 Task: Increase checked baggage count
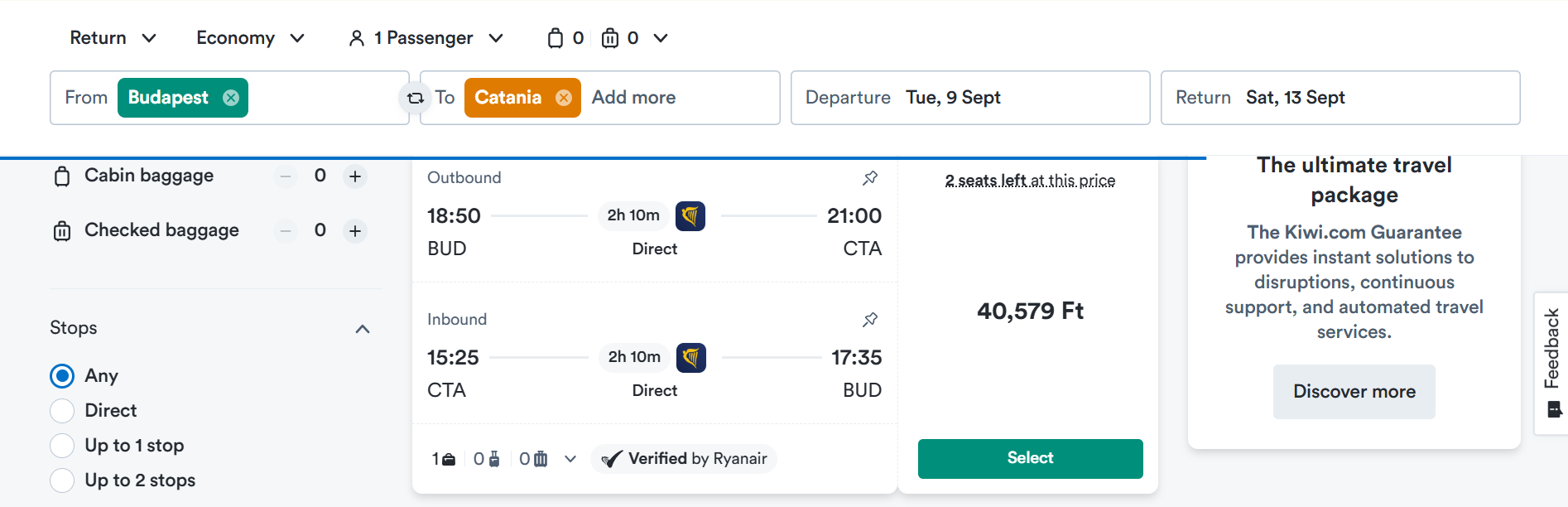tap(355, 231)
